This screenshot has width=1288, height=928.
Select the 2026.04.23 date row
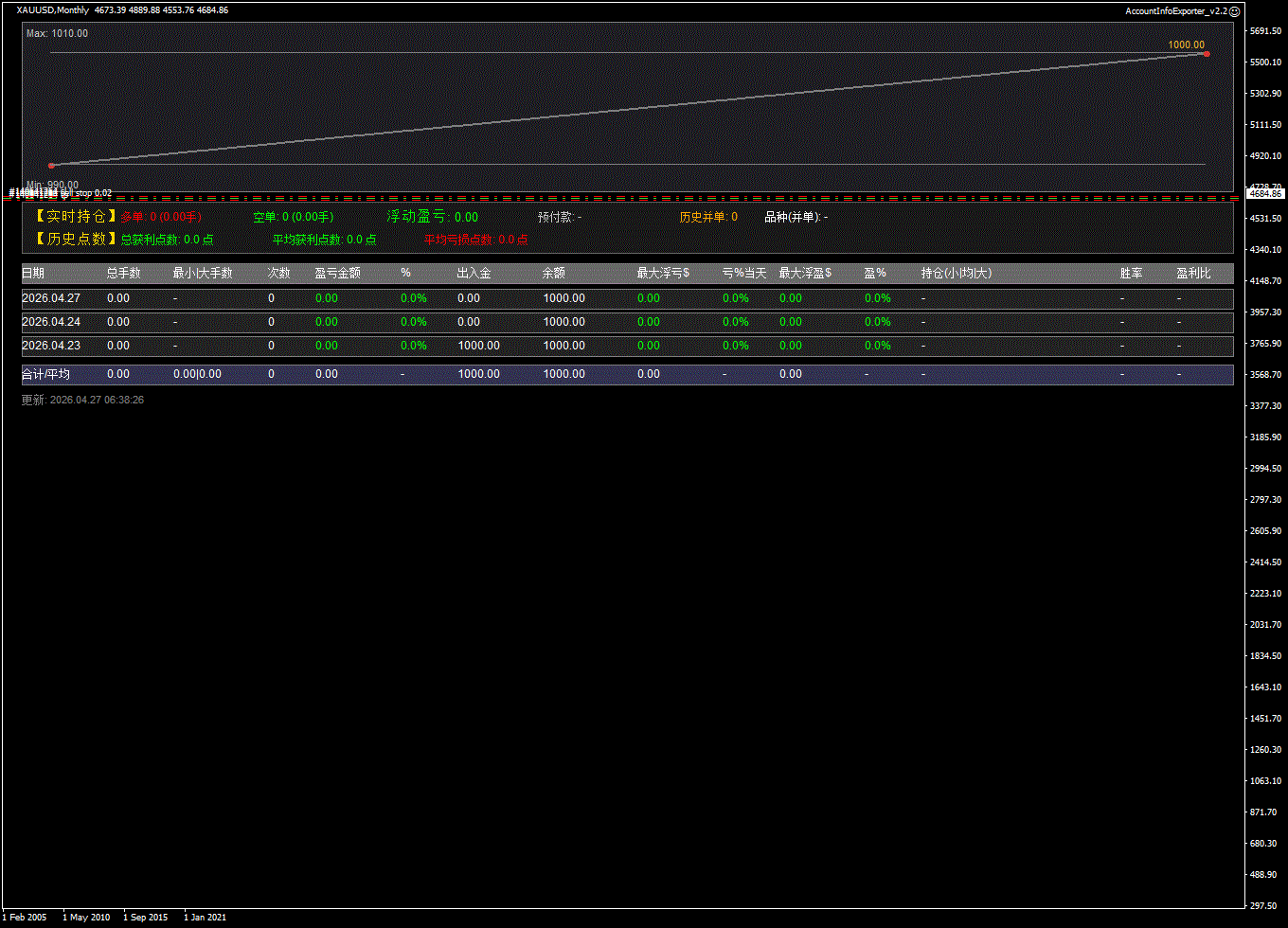(51, 346)
